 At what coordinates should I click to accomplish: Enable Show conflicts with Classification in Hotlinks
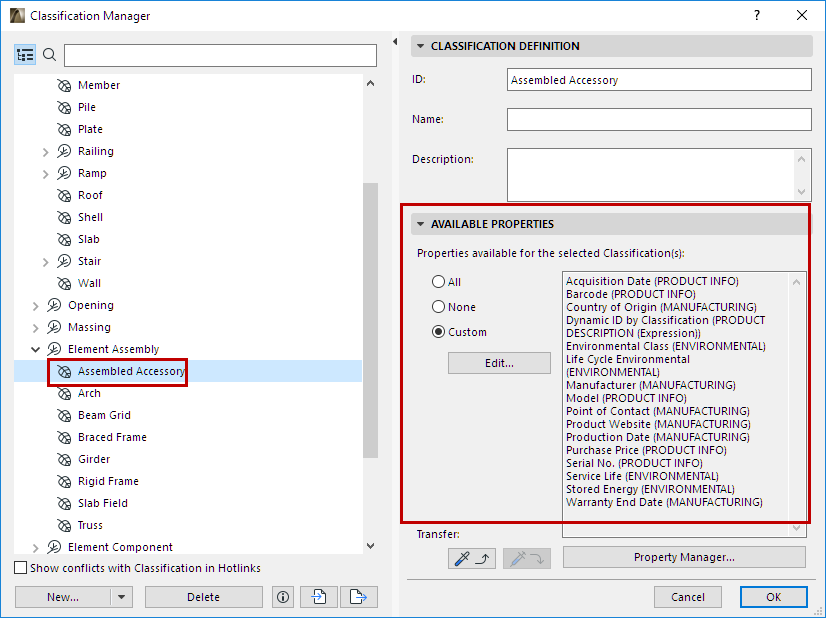coord(21,568)
